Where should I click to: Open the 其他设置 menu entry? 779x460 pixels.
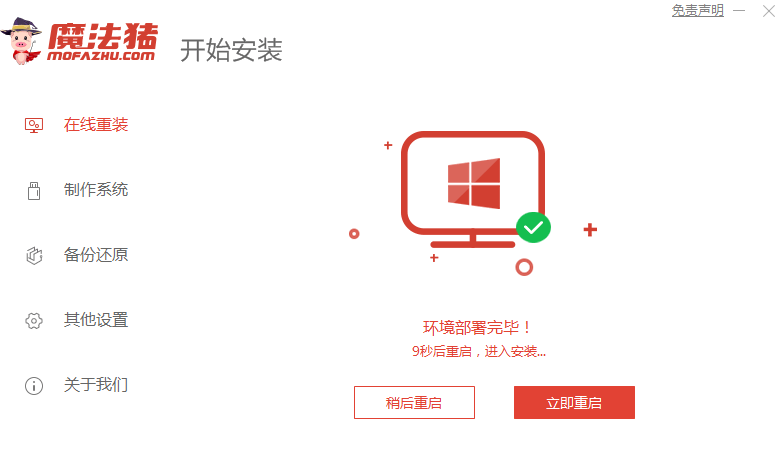[96, 320]
